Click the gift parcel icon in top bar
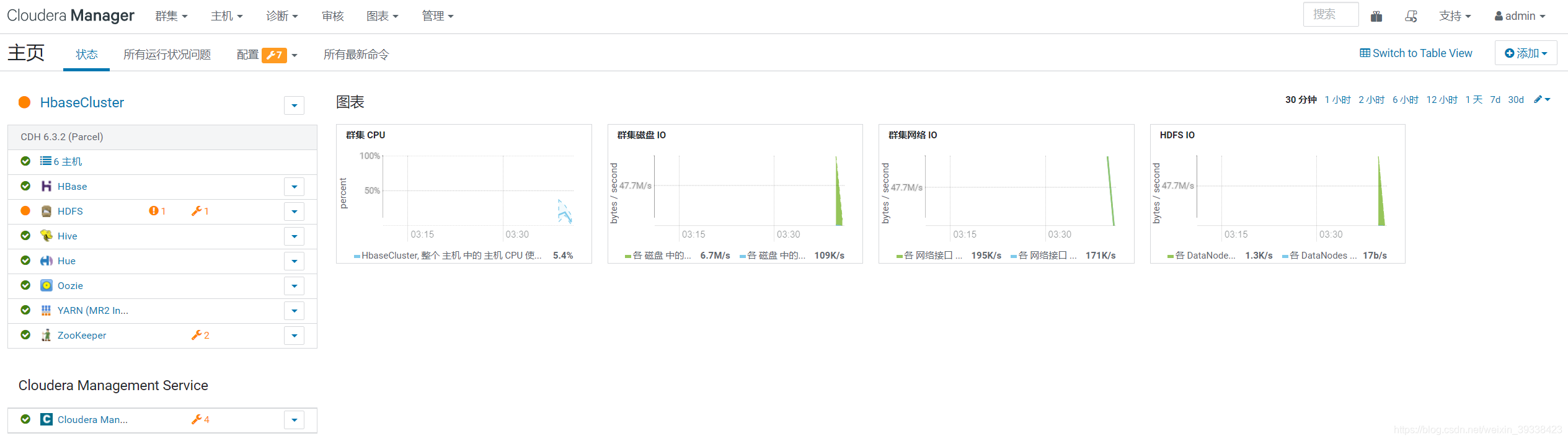This screenshot has height=441, width=1568. tap(1376, 17)
